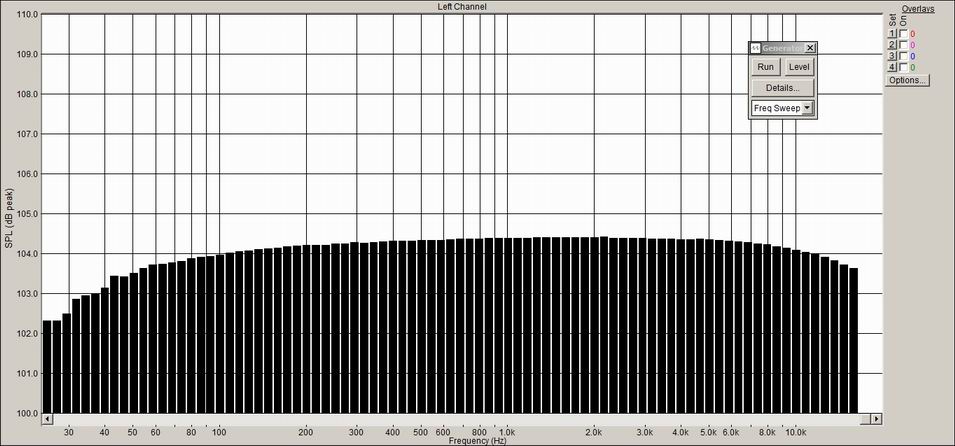
Task: Click the 1.0k frequency label
Action: click(x=507, y=432)
